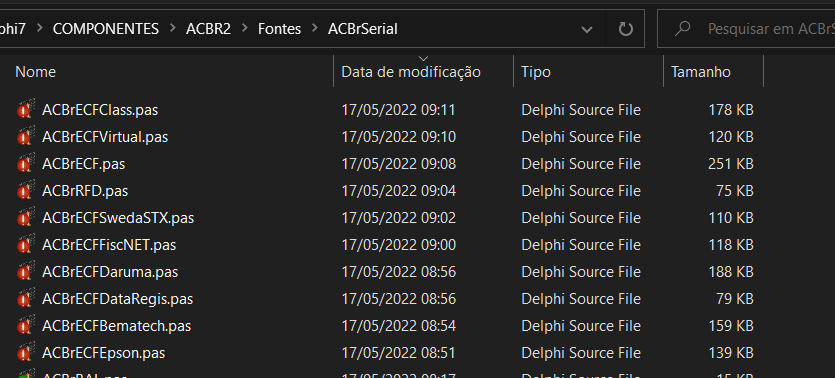The height and width of the screenshot is (378, 835).
Task: Expand the chevron after Fontes breadcrumb
Action: pos(315,29)
